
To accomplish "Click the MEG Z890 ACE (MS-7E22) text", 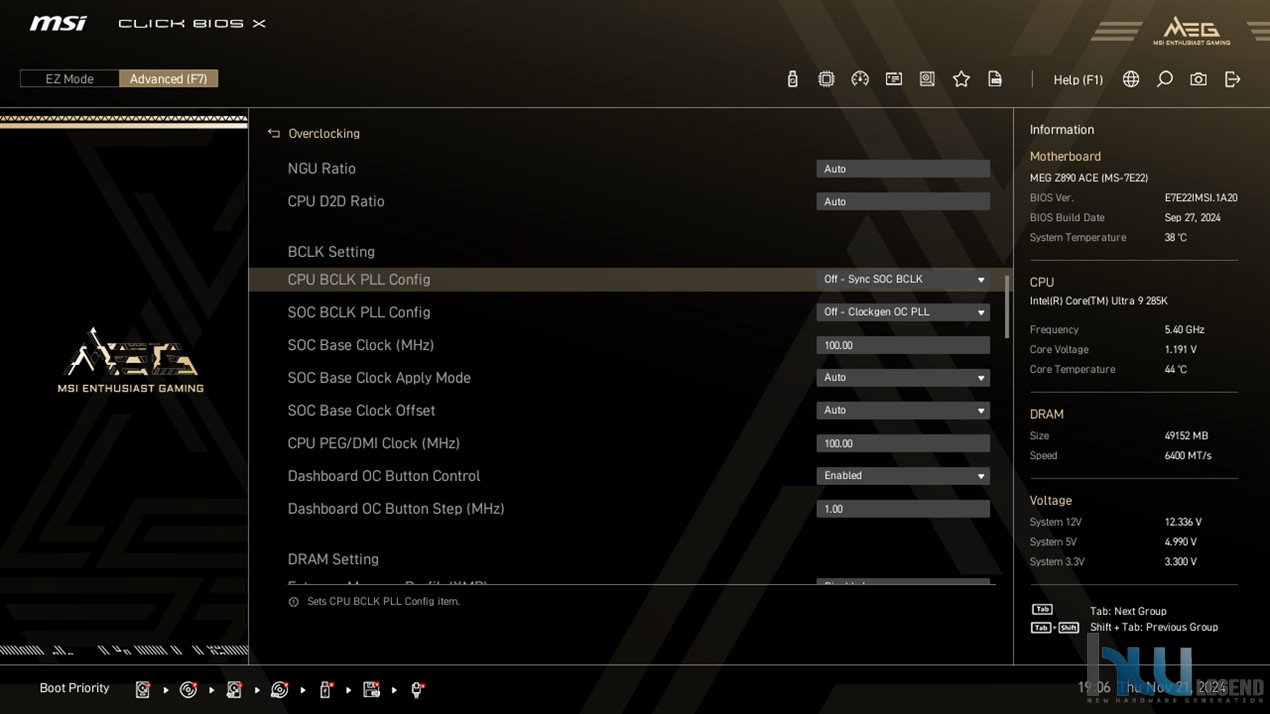I will coord(1089,178).
